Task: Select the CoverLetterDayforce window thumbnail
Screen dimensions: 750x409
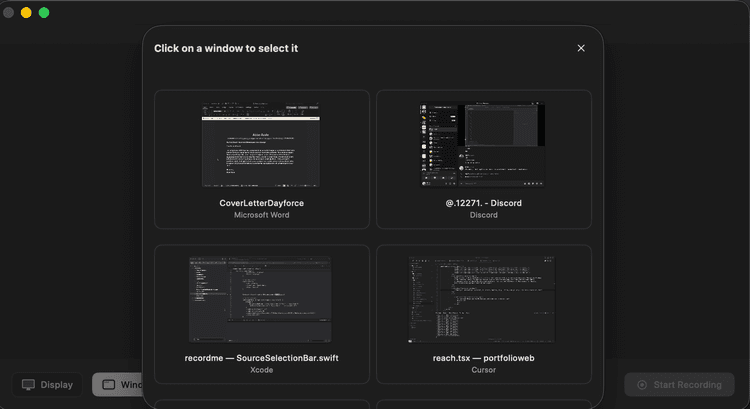Action: point(262,144)
